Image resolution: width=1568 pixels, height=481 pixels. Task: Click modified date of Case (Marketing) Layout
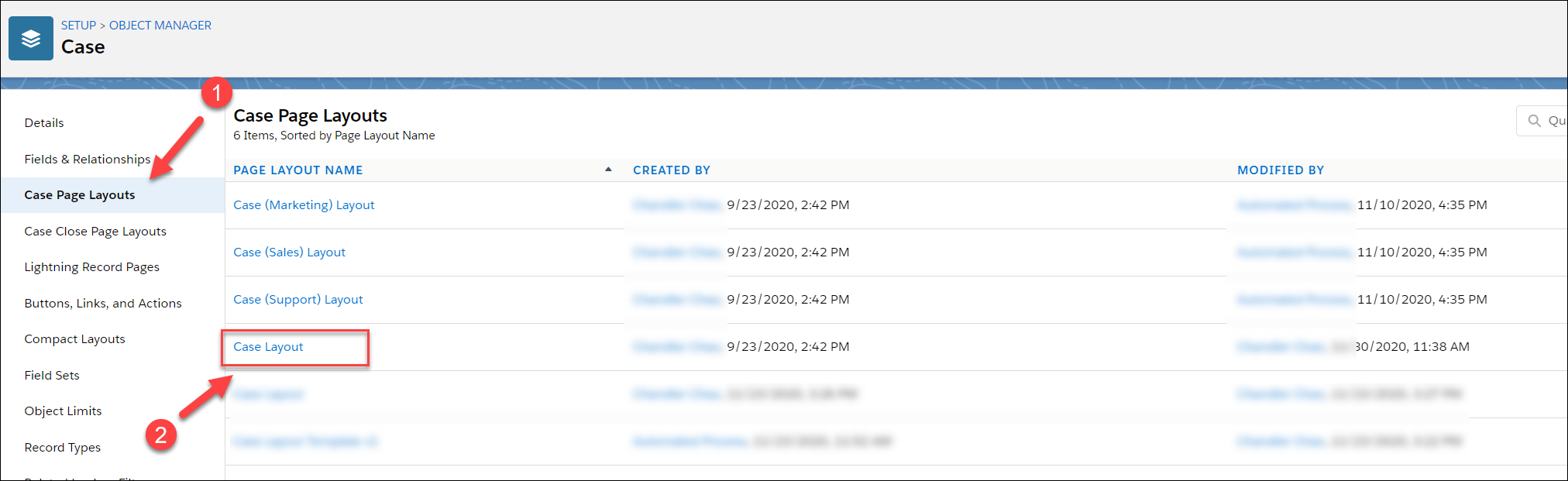tap(1422, 205)
